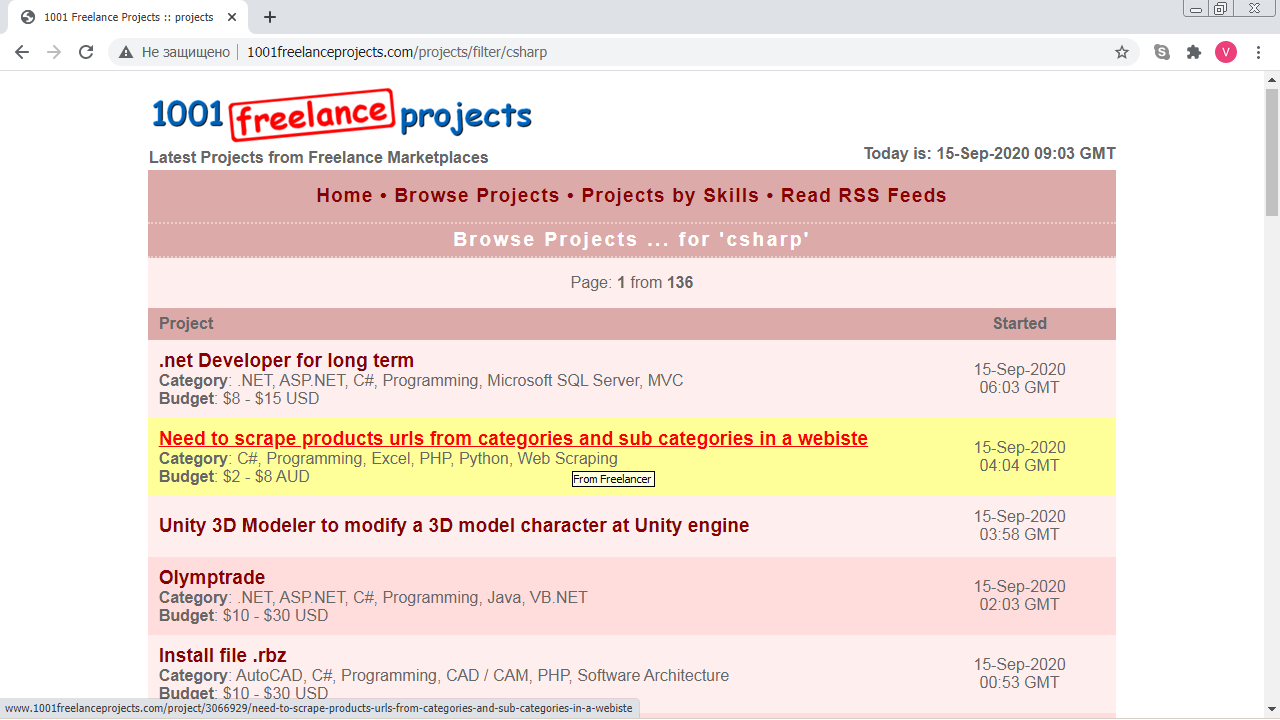
Task: Open the user profile avatar
Action: pyautogui.click(x=1226, y=52)
